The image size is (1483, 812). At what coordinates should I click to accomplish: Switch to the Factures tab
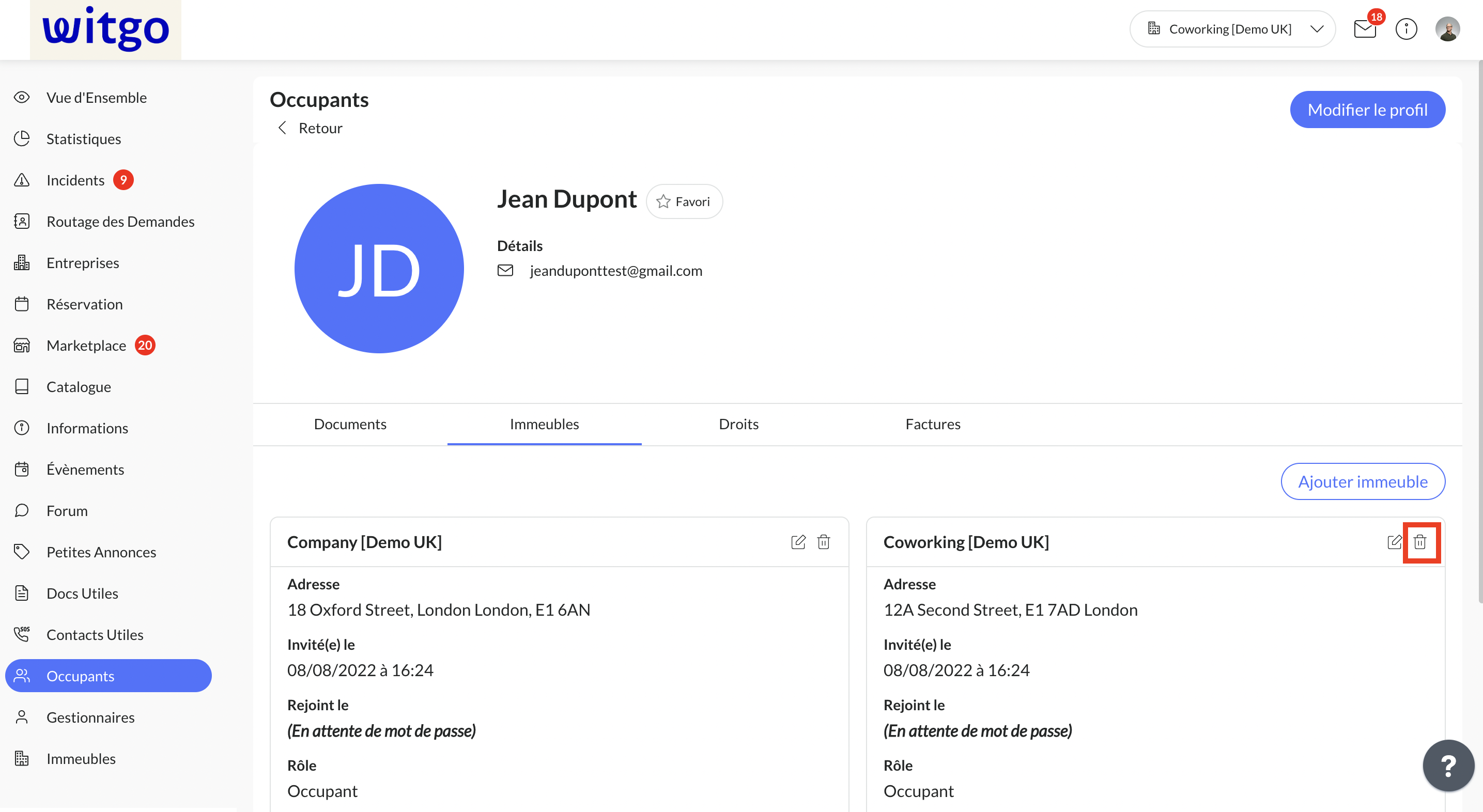pyautogui.click(x=933, y=424)
